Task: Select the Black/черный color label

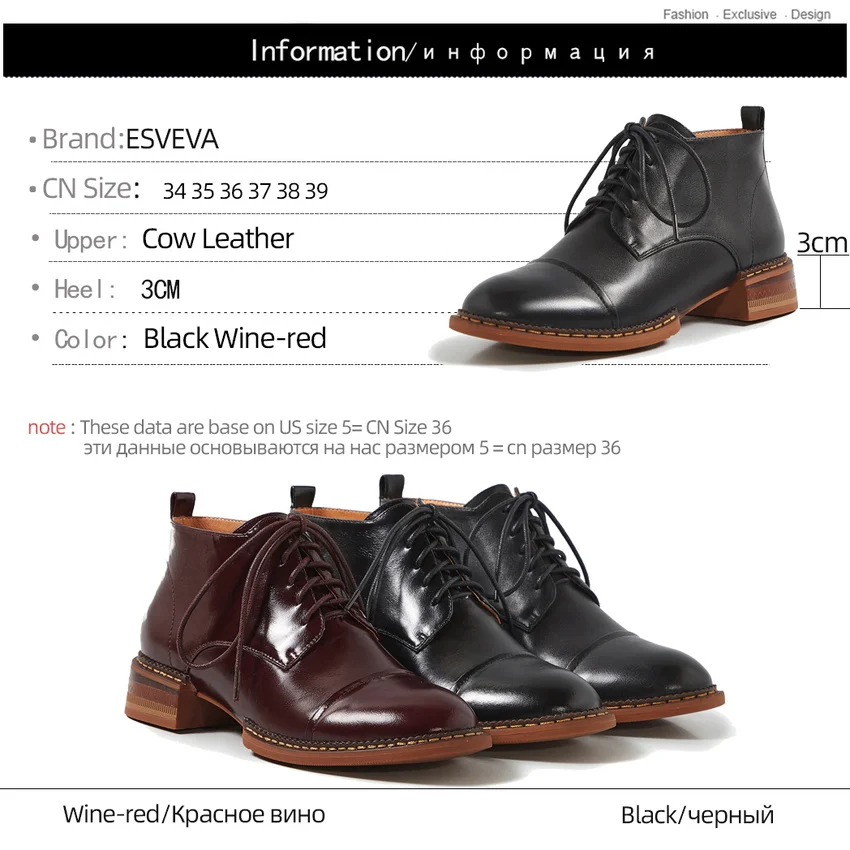Action: (697, 815)
